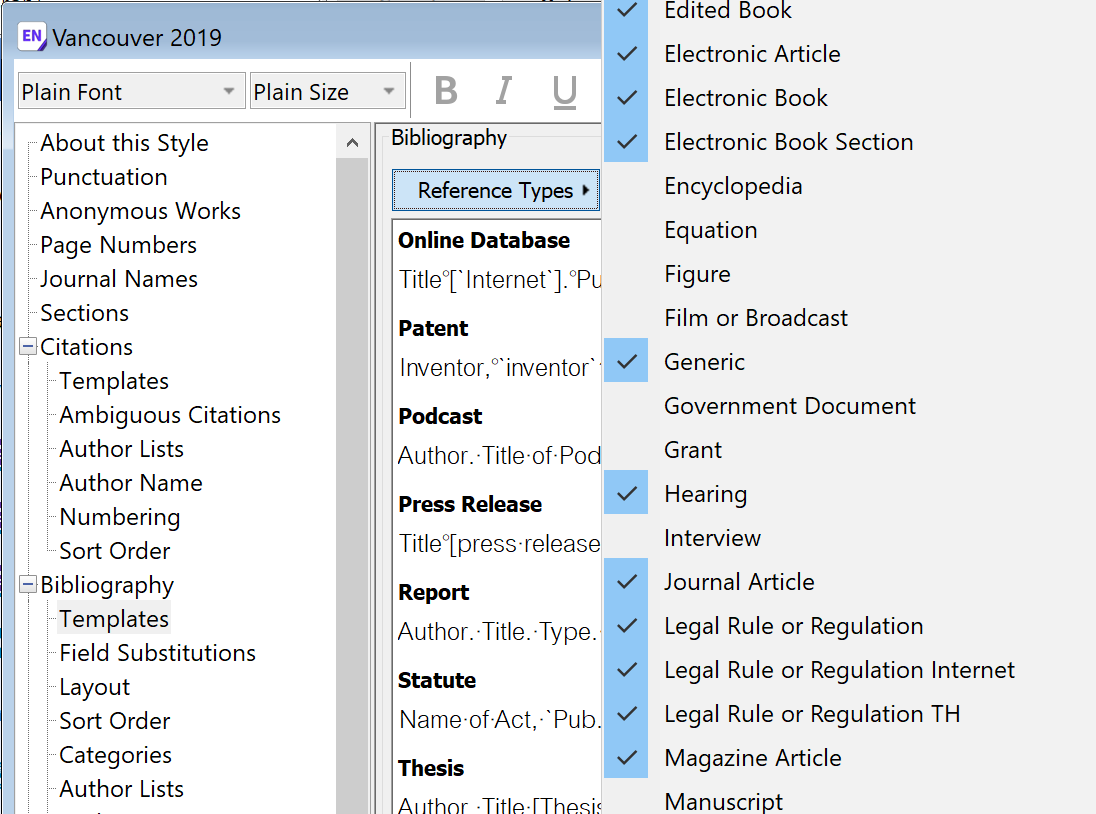This screenshot has height=814, width=1096.
Task: Open Author Lists under Citations
Action: (x=122, y=449)
